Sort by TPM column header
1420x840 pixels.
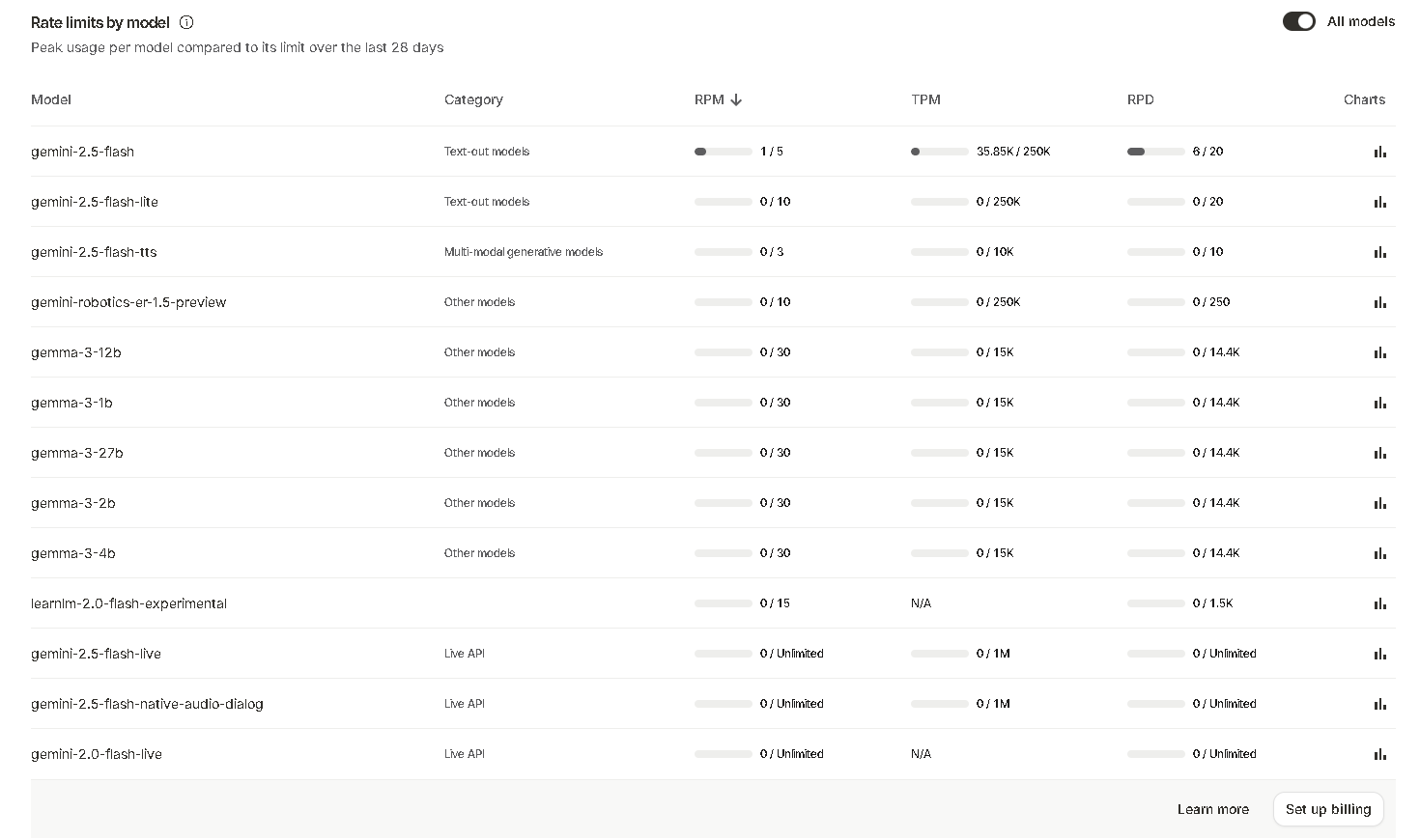[925, 99]
